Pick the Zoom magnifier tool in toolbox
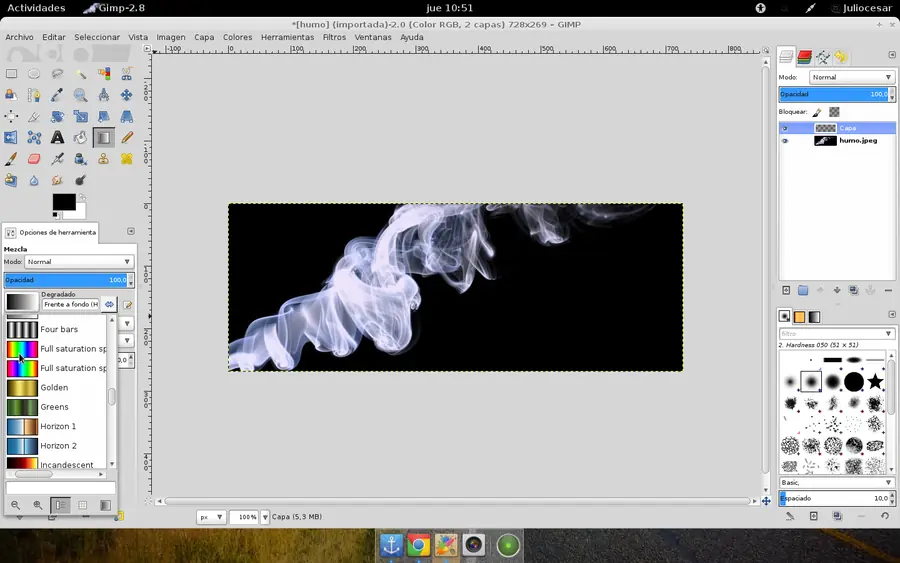Image resolution: width=900 pixels, height=563 pixels. coord(80,95)
